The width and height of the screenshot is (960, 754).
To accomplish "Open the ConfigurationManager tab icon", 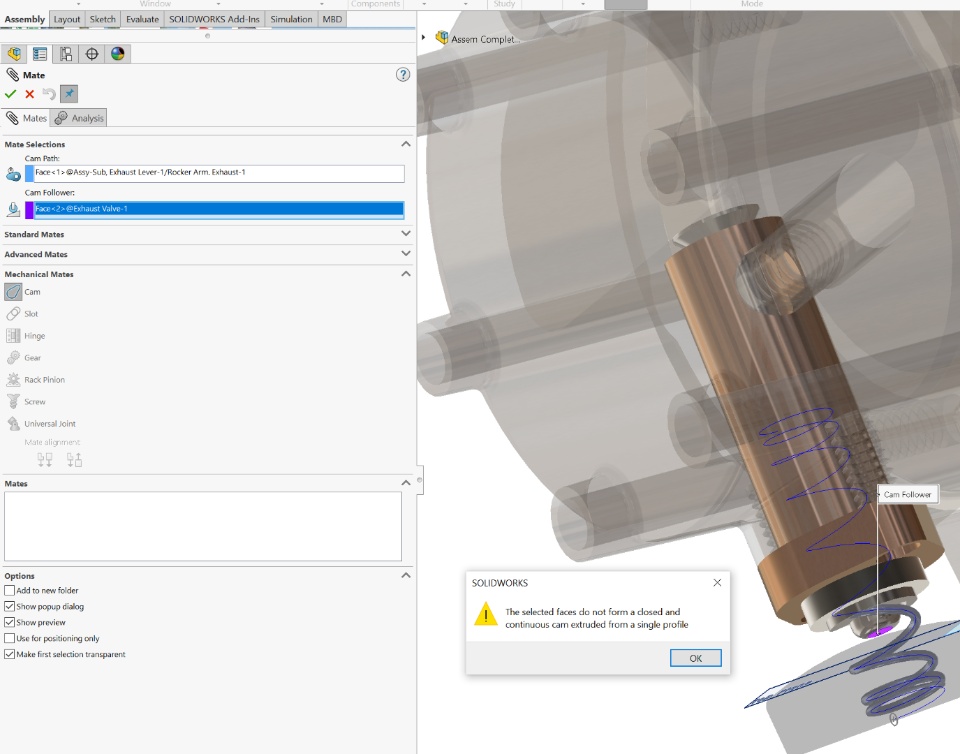I will pos(66,54).
